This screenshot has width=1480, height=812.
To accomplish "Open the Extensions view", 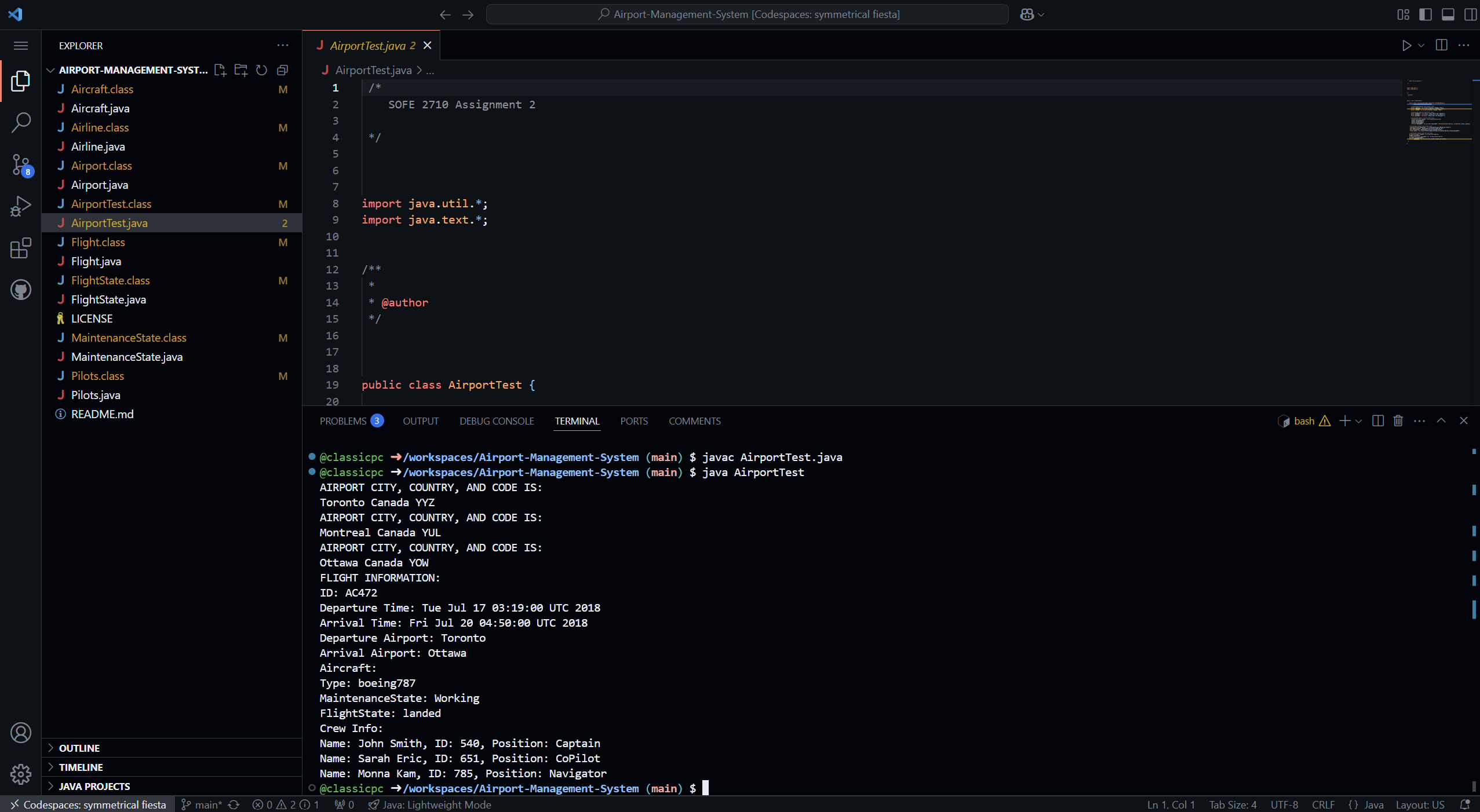I will [x=21, y=248].
